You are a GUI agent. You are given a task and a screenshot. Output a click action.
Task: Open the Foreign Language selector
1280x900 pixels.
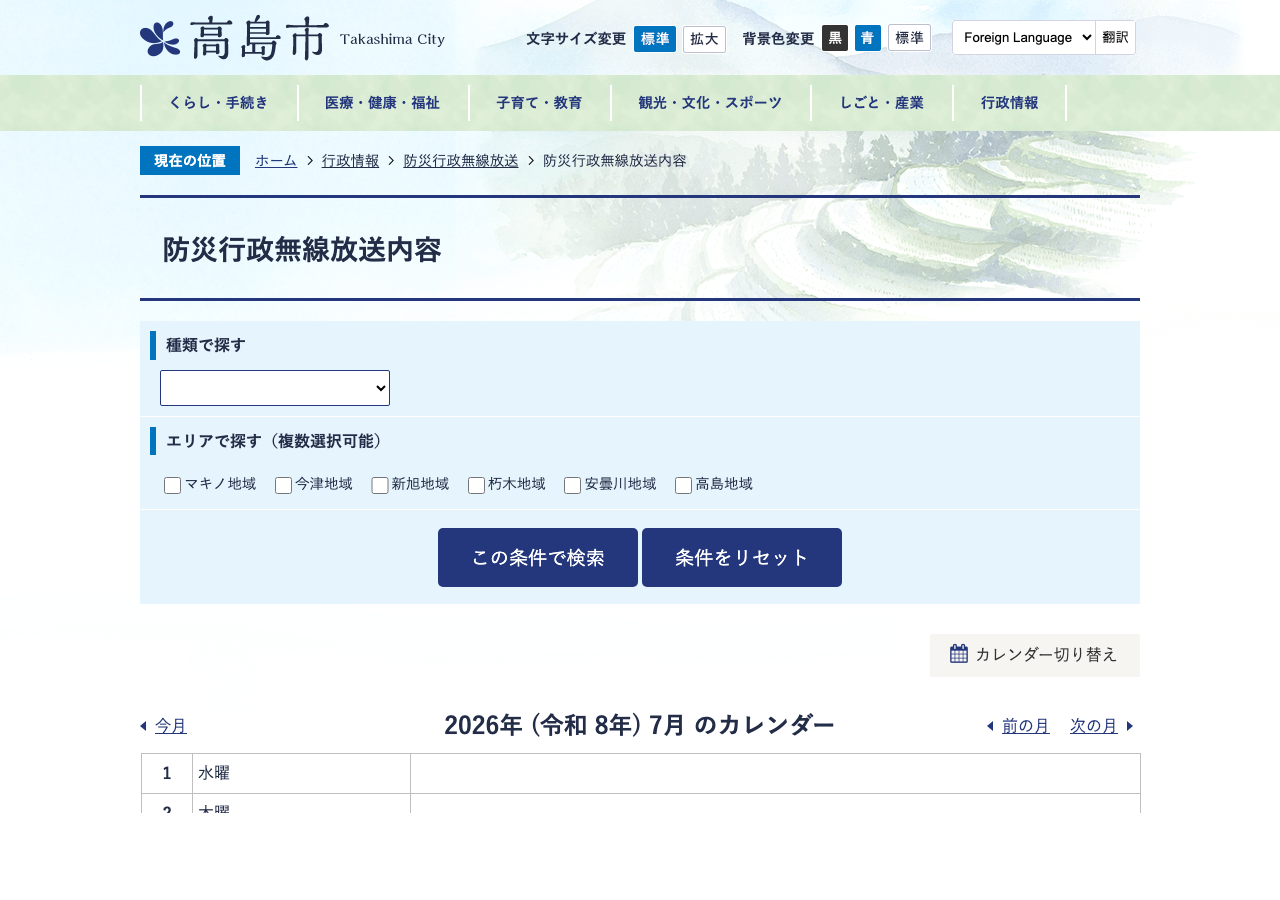point(1024,37)
